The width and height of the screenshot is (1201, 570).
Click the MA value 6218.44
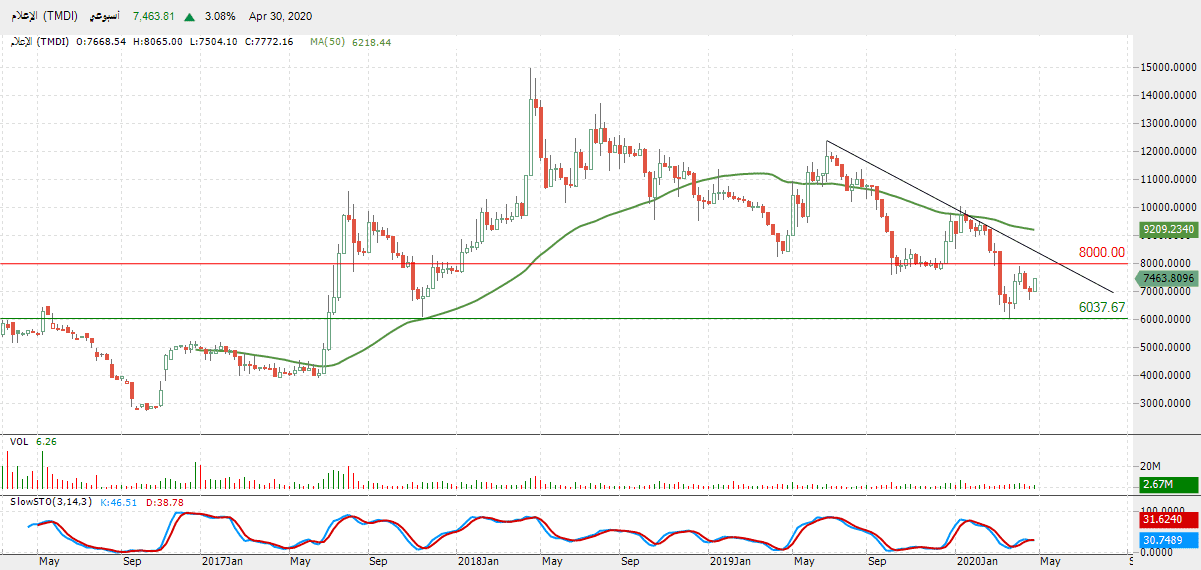click(372, 42)
